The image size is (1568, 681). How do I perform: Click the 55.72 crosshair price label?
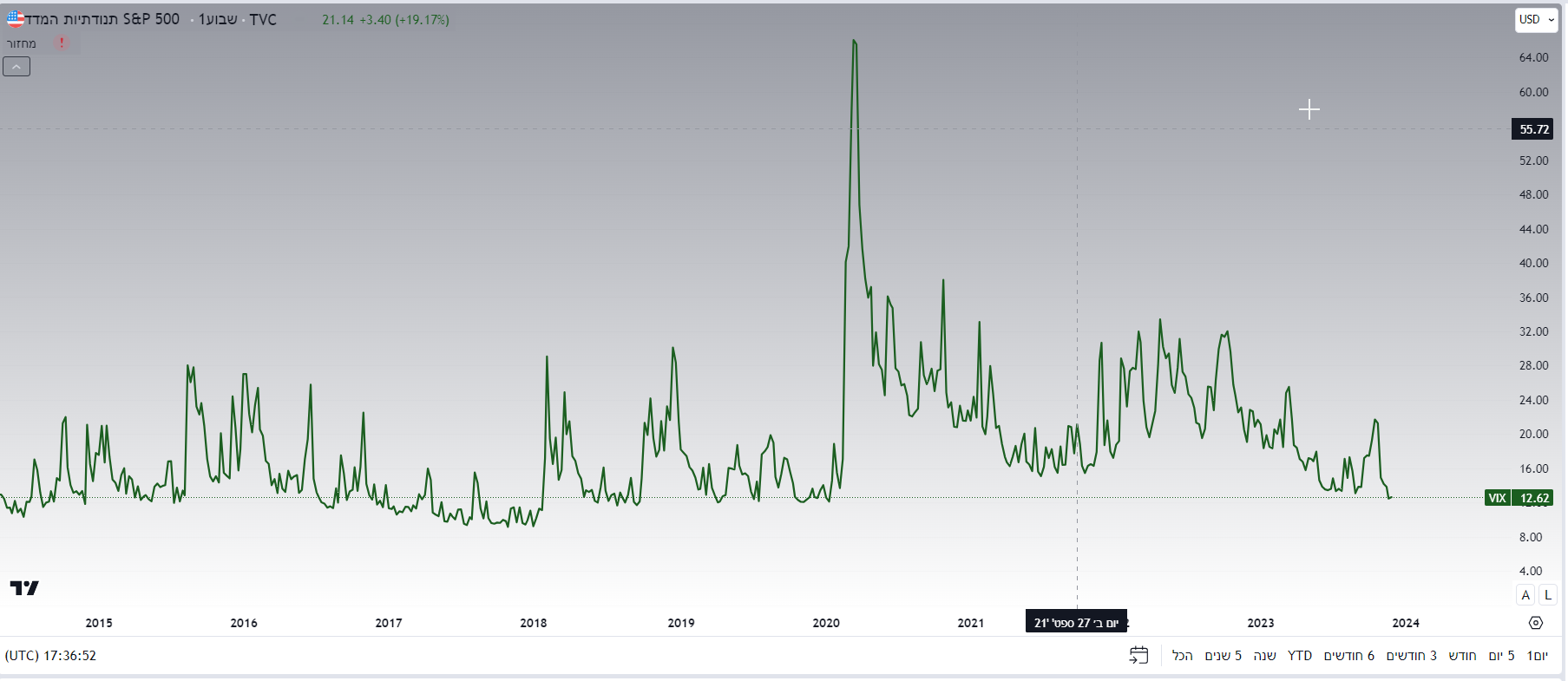pos(1533,129)
